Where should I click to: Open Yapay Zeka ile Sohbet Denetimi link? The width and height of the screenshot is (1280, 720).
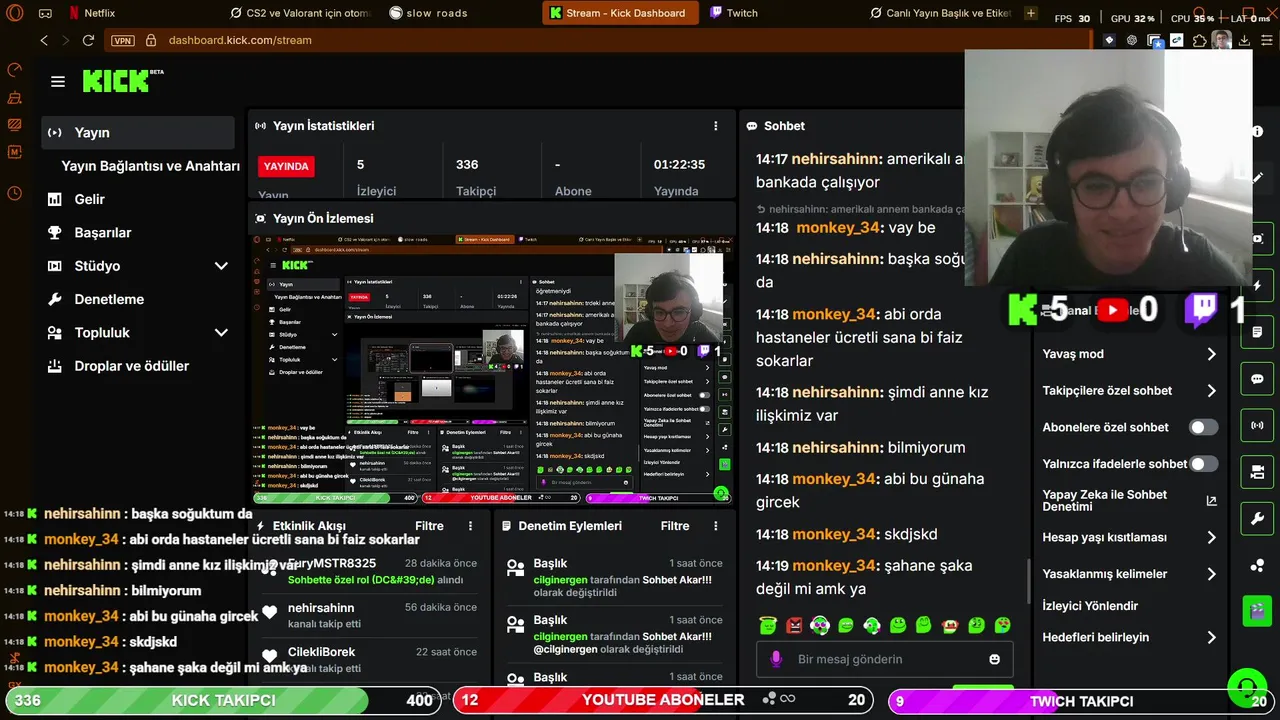(1130, 501)
